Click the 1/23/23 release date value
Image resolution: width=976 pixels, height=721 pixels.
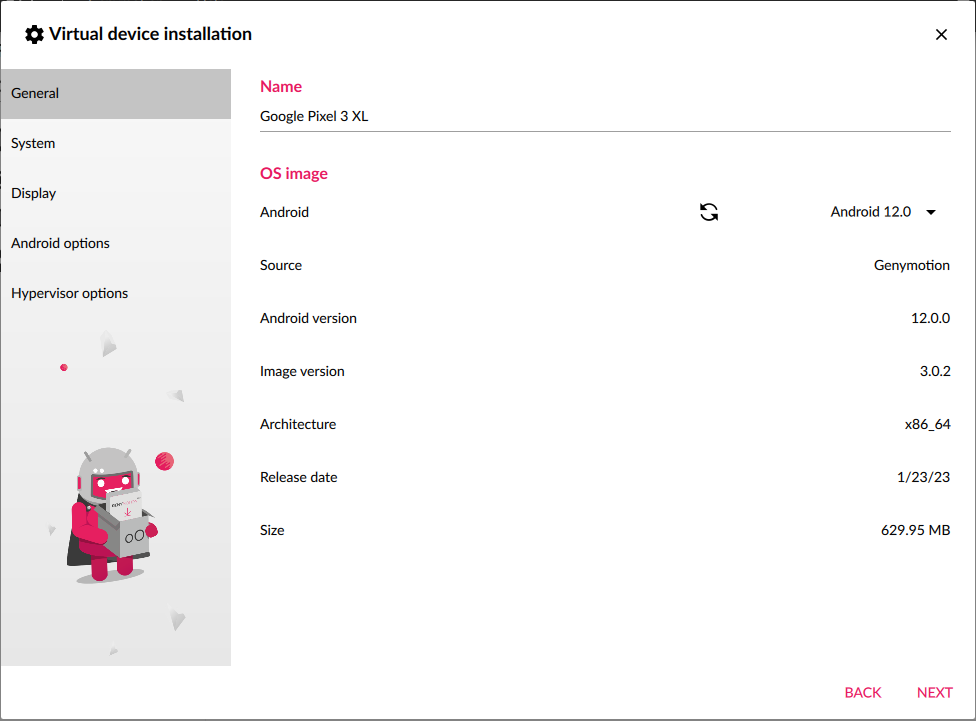coord(923,477)
